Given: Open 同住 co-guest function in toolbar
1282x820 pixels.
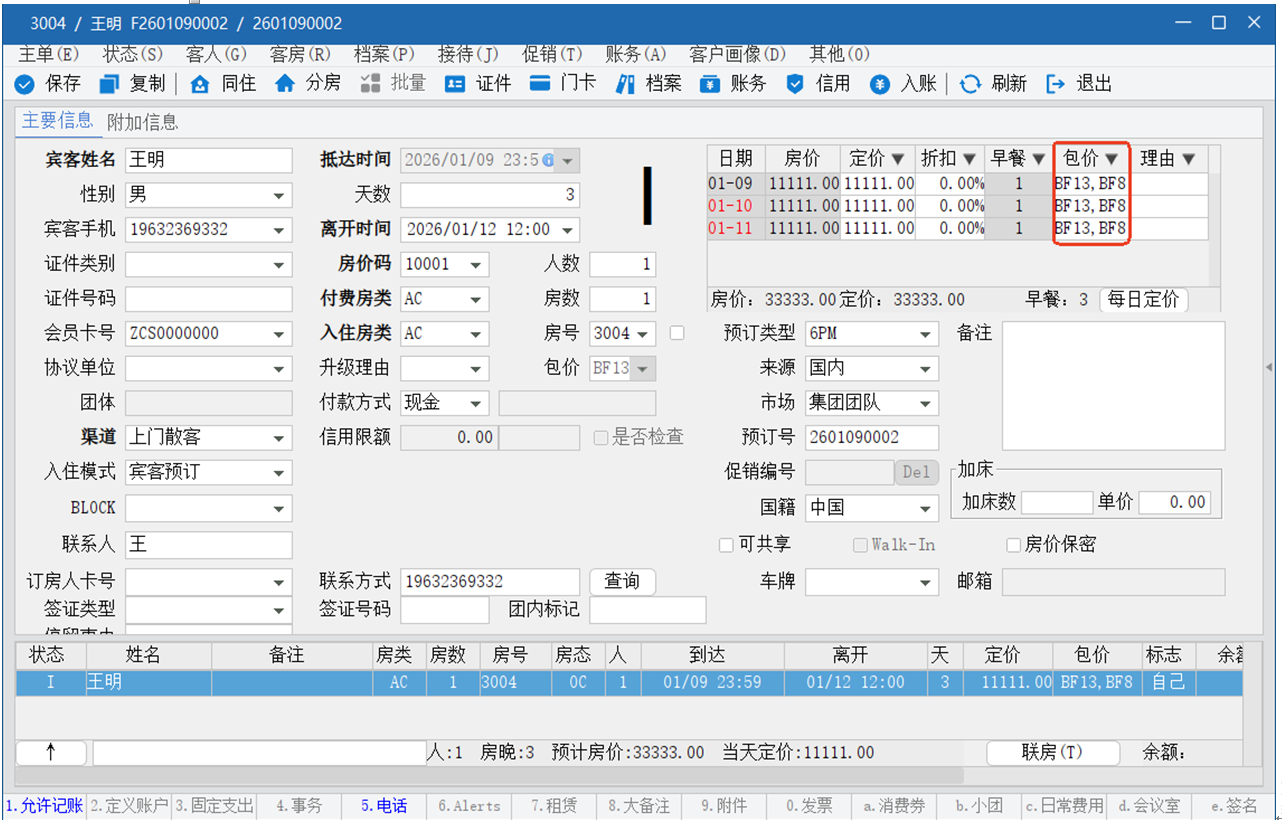Looking at the screenshot, I should (200, 84).
